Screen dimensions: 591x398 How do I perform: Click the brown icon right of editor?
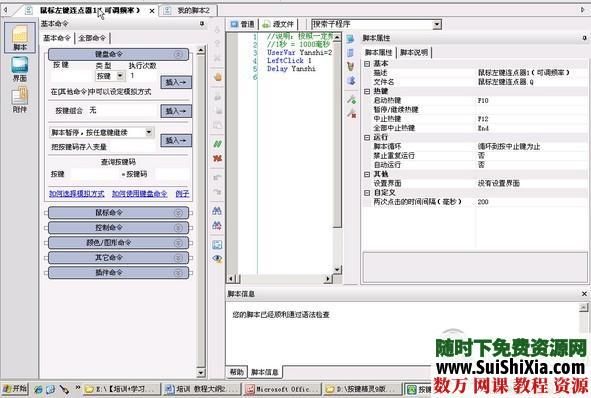(x=351, y=66)
